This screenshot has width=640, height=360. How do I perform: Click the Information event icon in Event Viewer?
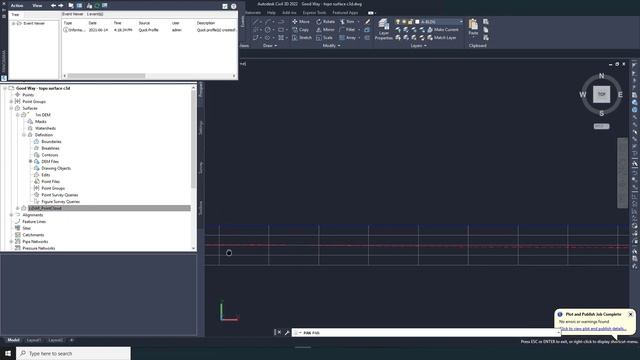[65, 30]
